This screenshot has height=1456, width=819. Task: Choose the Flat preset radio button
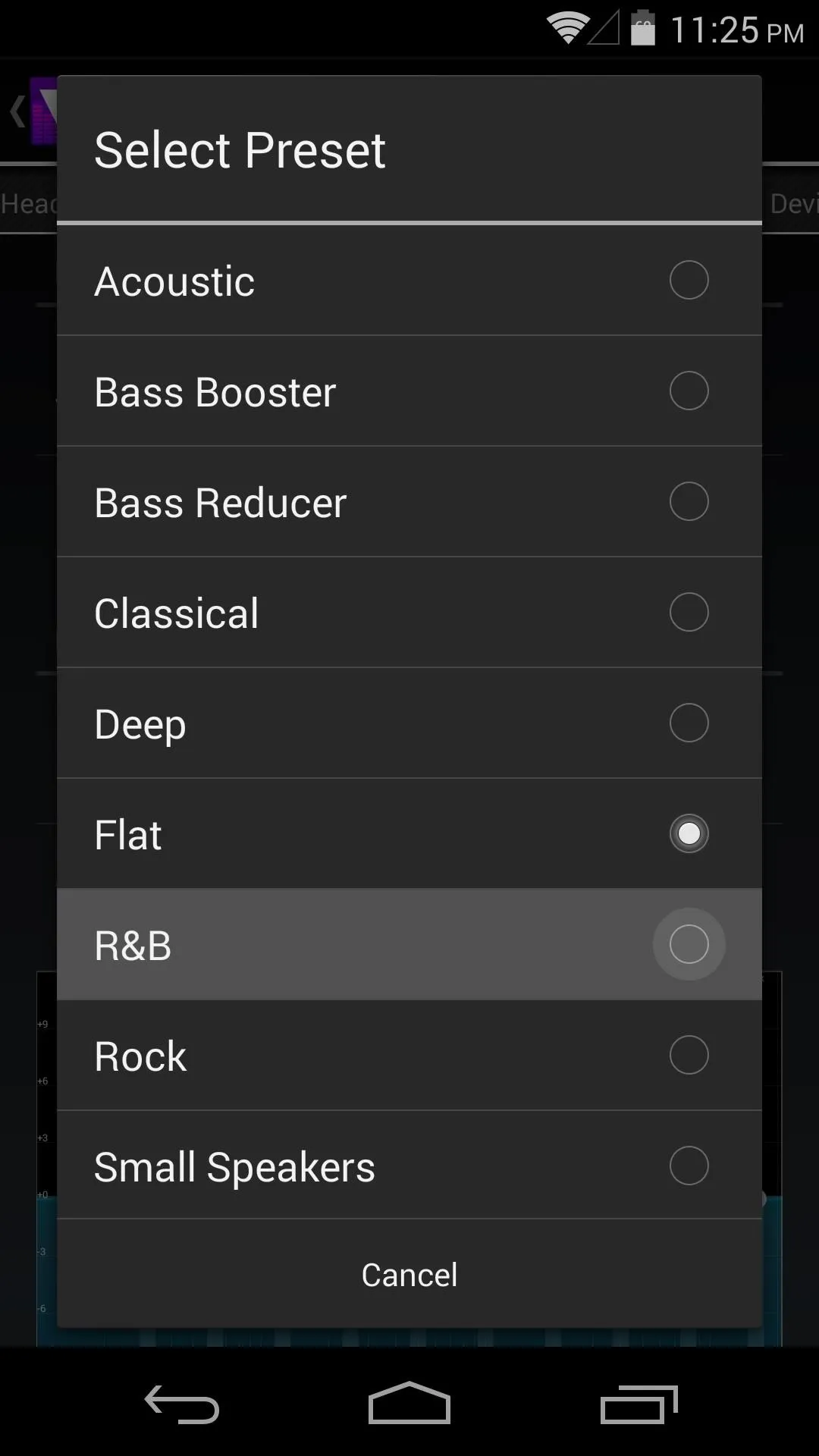pyautogui.click(x=689, y=833)
